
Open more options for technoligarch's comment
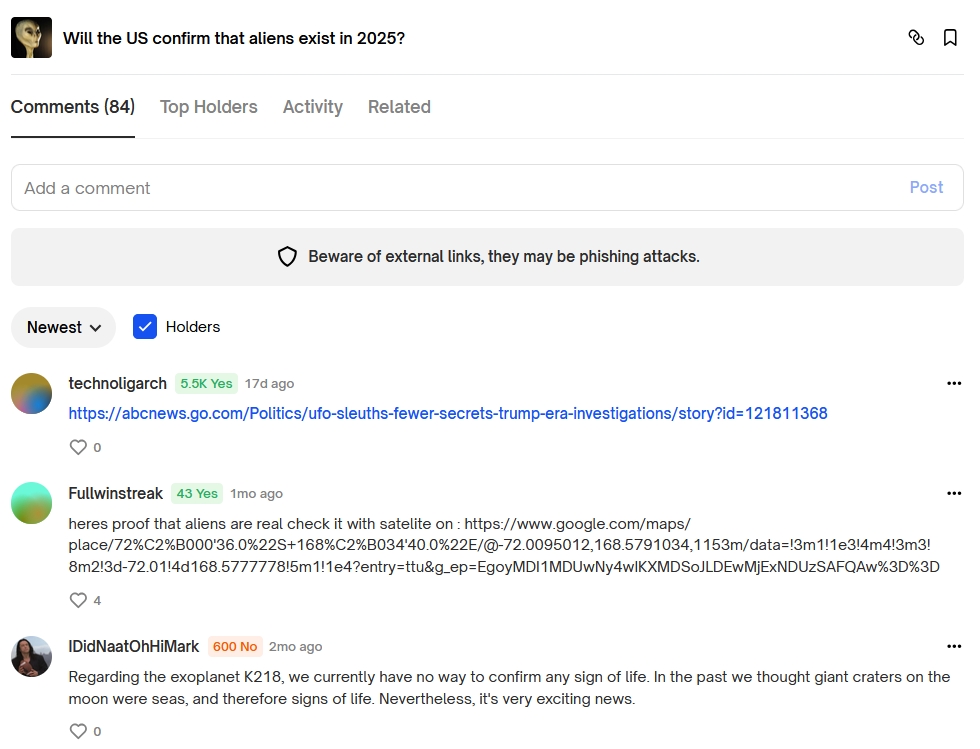pos(954,383)
